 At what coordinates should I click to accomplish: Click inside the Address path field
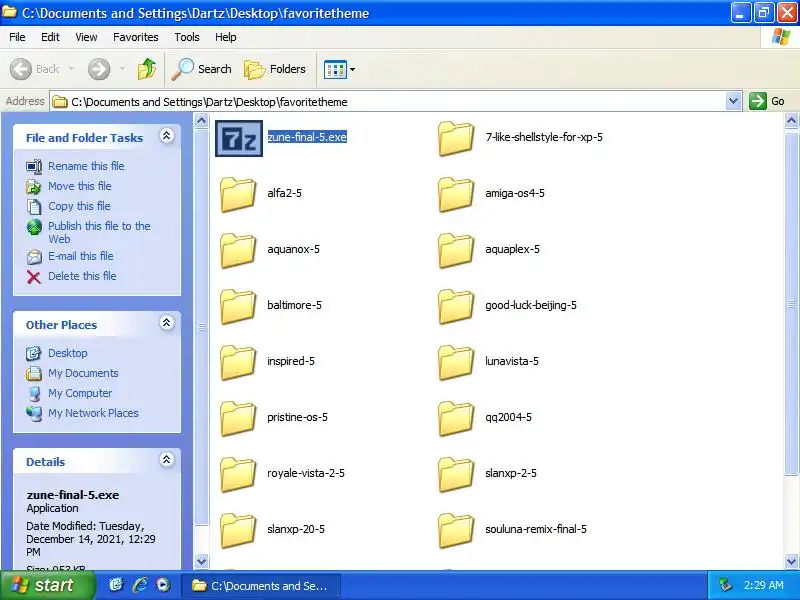(388, 102)
